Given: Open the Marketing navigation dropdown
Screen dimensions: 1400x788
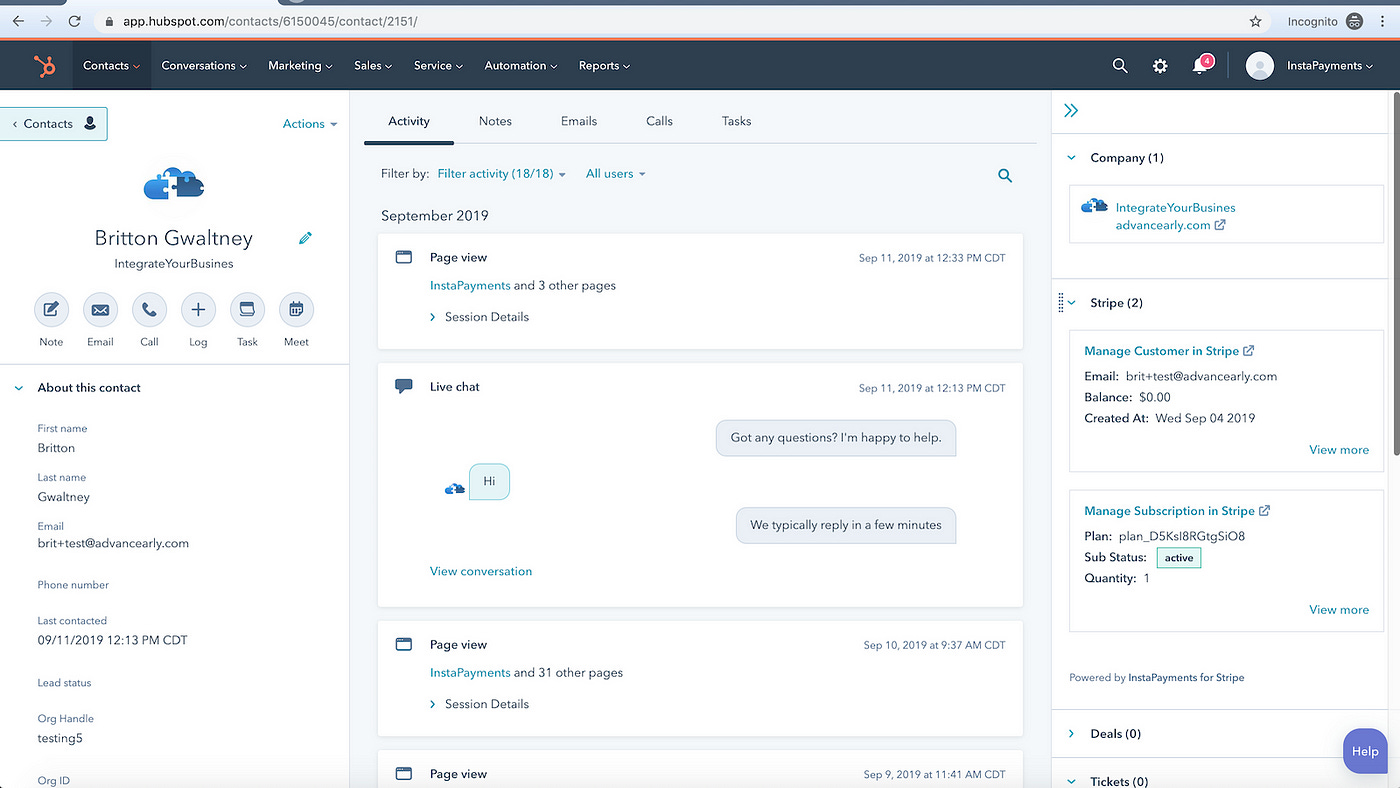Looking at the screenshot, I should (x=301, y=66).
